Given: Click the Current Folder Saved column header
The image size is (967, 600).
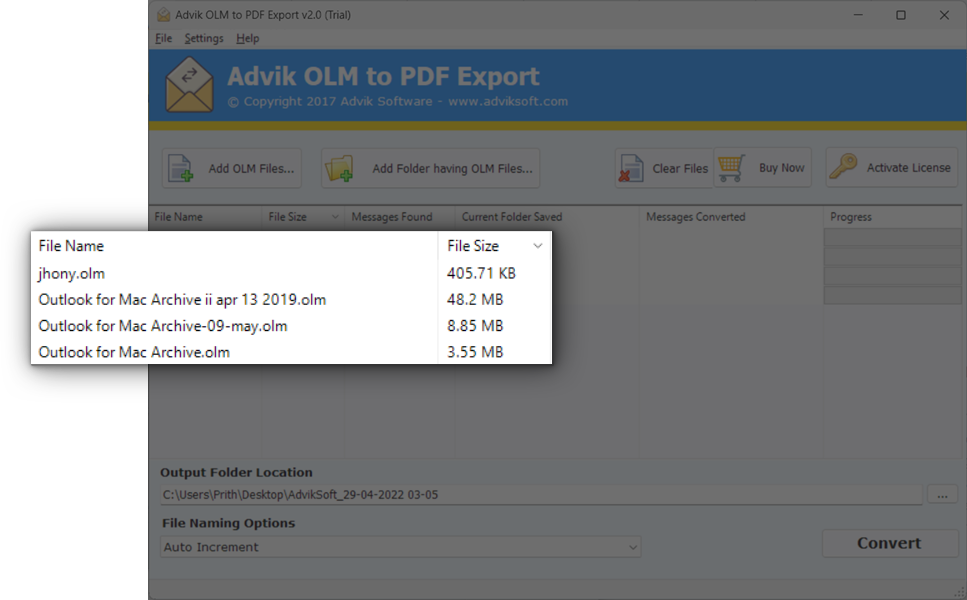Looking at the screenshot, I should click(512, 216).
